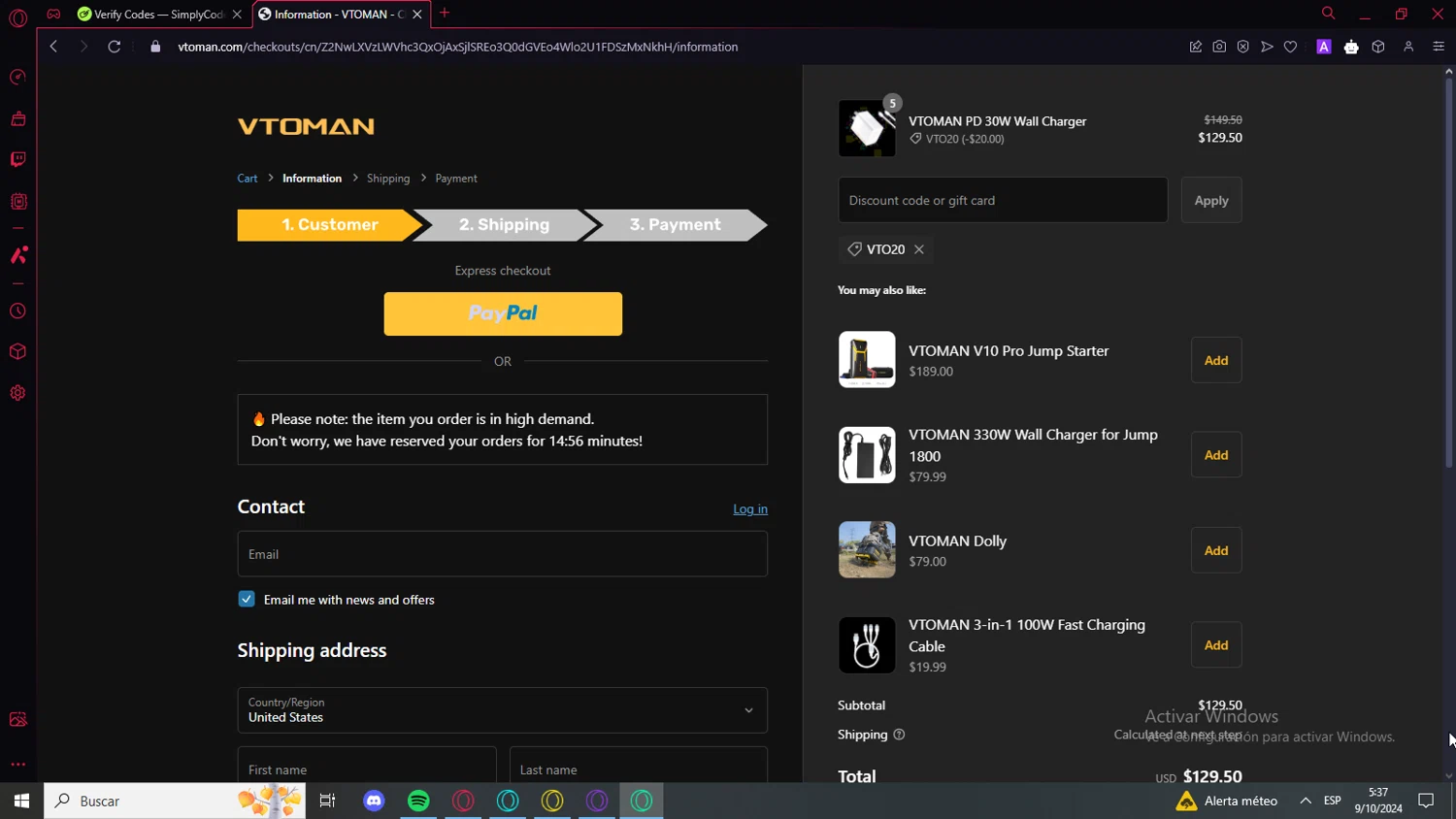Image resolution: width=1456 pixels, height=819 pixels.
Task: Click the Shipping breadcrumb
Action: (x=388, y=179)
